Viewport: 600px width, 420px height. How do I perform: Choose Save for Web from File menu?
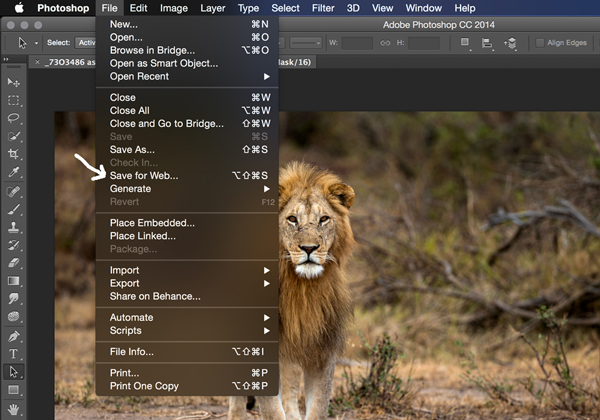(144, 175)
